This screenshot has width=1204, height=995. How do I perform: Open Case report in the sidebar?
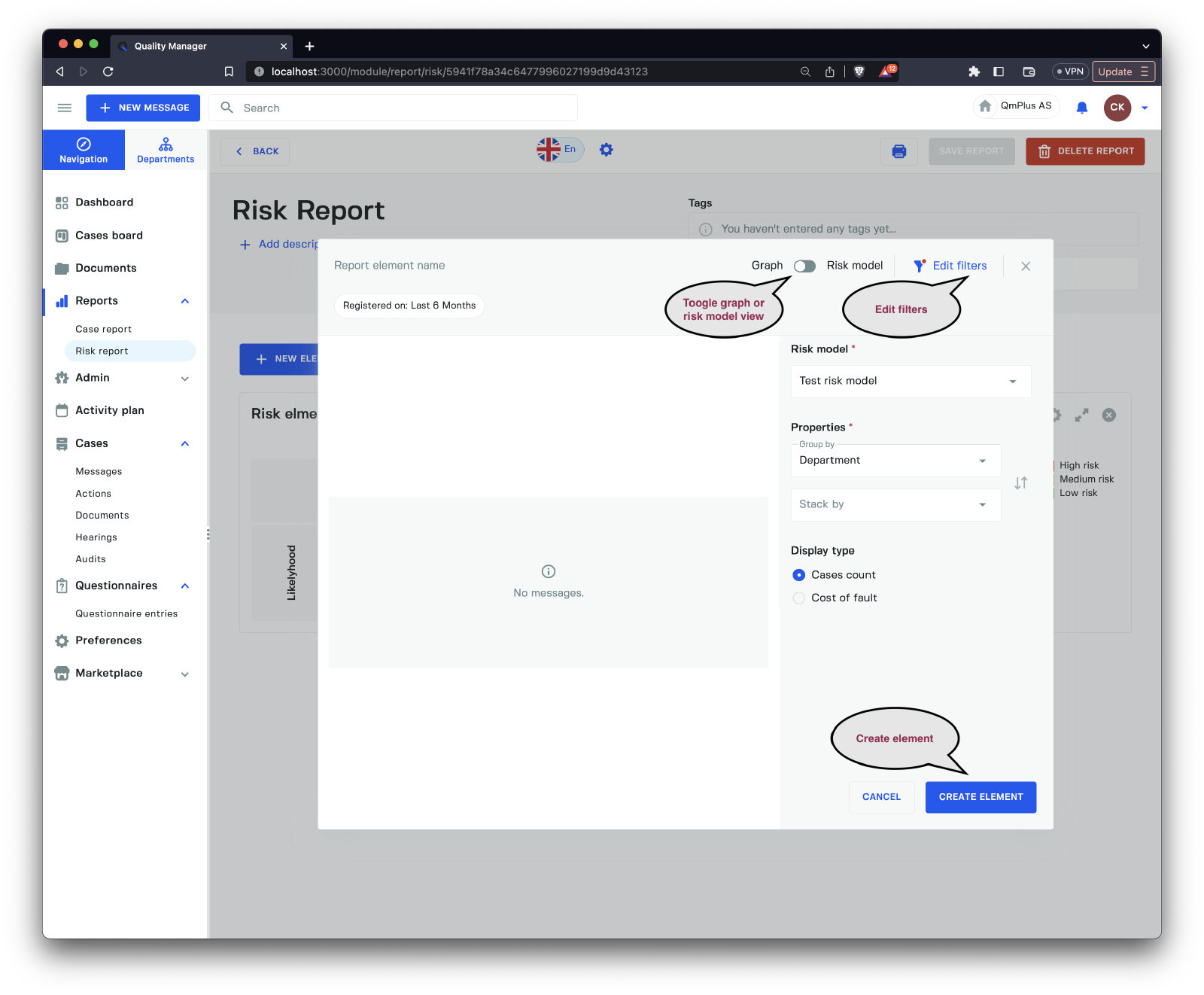tap(103, 329)
